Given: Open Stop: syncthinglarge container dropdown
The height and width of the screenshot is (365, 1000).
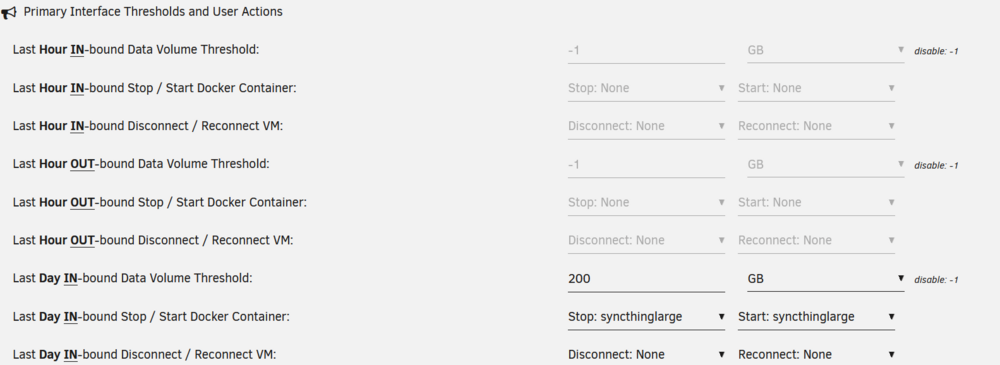Looking at the screenshot, I should (646, 317).
